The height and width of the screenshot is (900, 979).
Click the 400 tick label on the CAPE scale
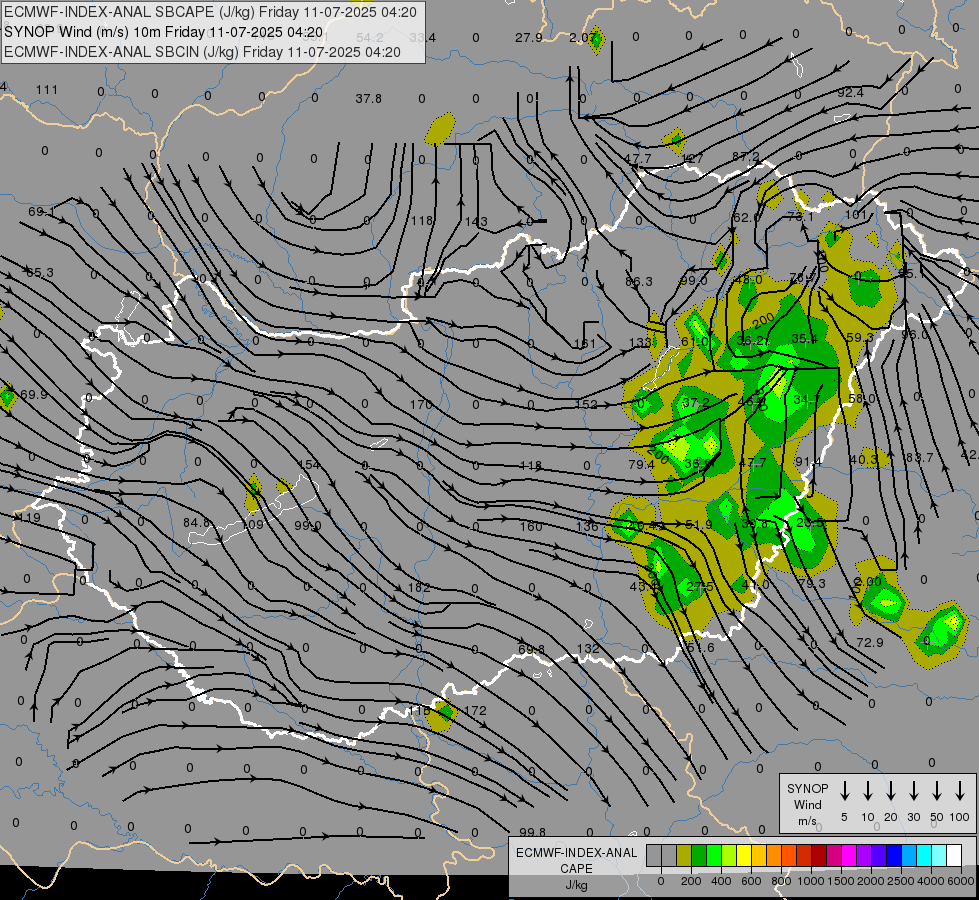(x=721, y=881)
